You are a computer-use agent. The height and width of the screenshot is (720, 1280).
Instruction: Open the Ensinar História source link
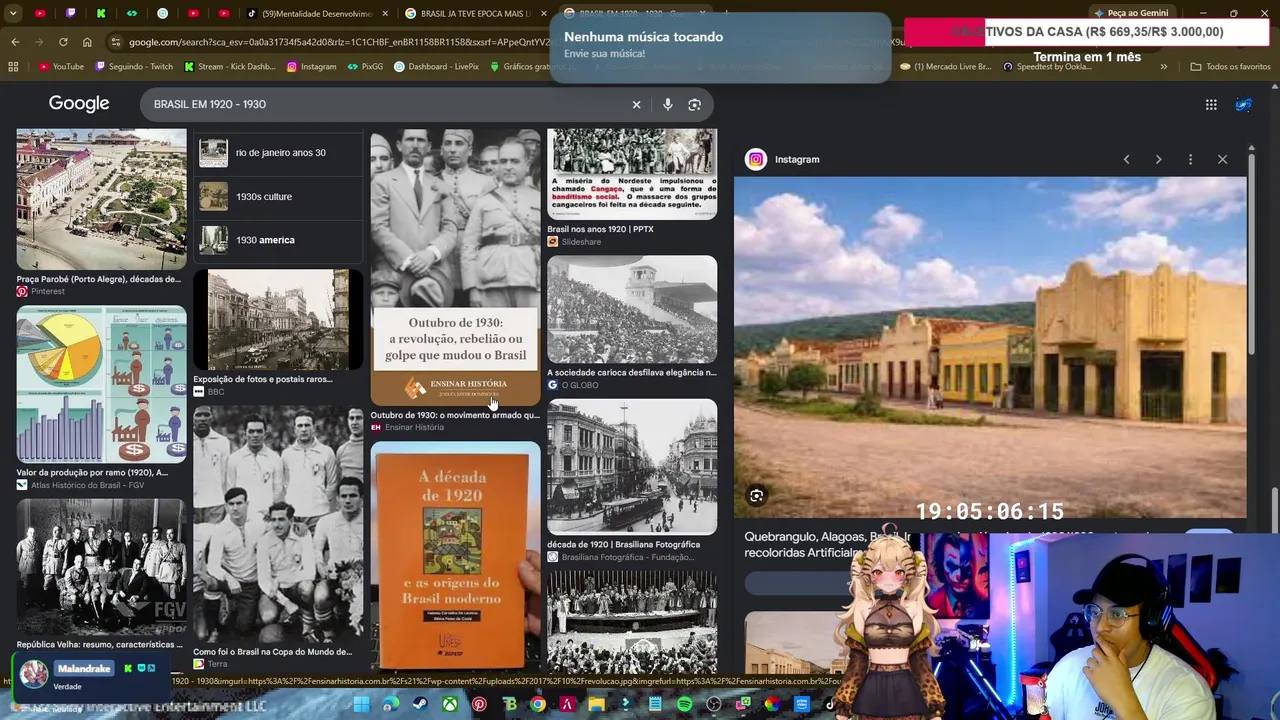(x=407, y=428)
